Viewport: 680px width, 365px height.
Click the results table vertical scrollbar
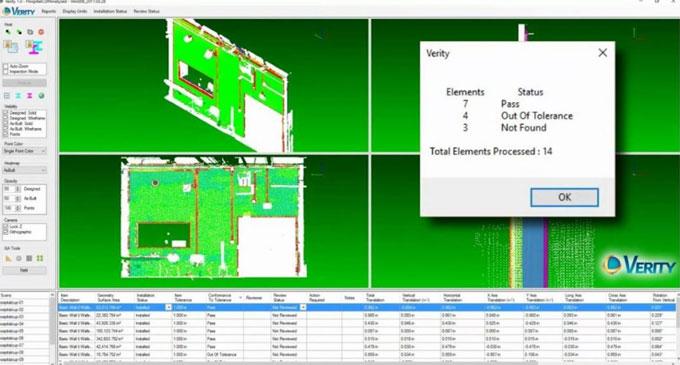(677, 328)
